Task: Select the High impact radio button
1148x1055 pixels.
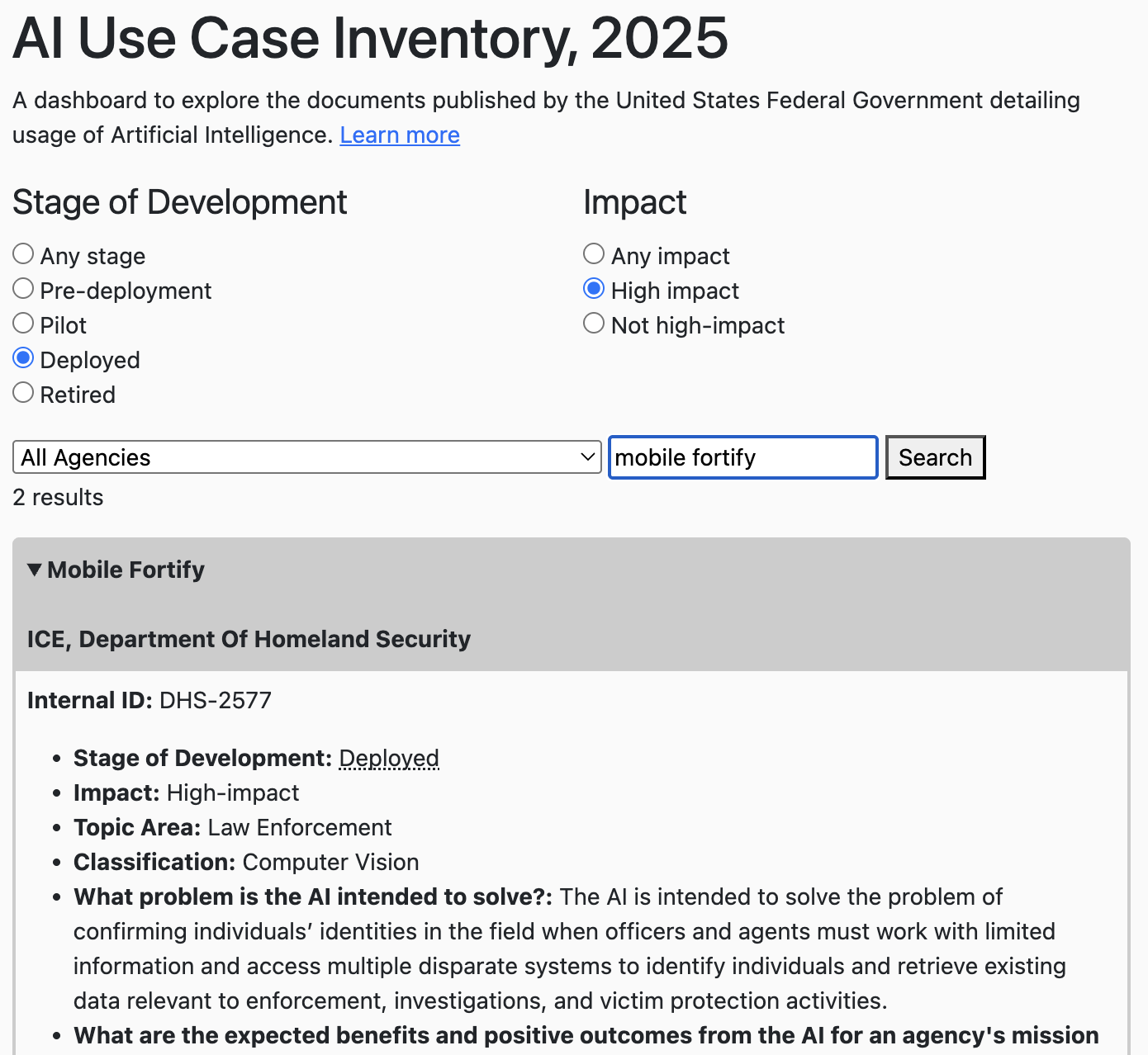Action: (594, 288)
